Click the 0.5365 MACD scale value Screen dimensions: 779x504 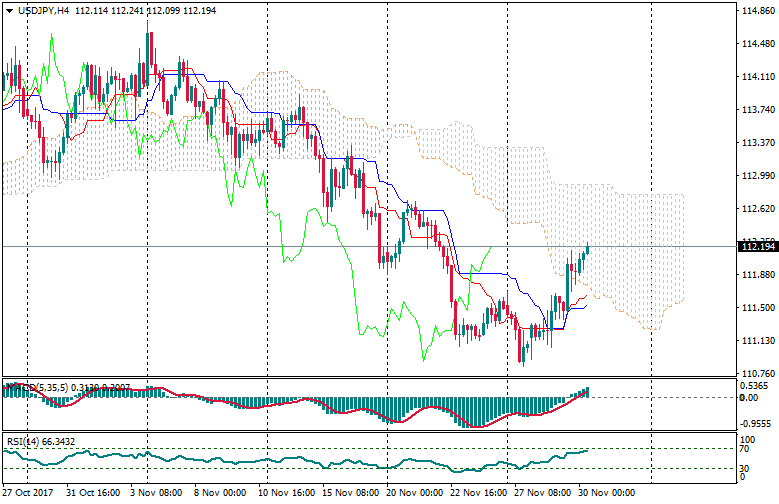755,385
